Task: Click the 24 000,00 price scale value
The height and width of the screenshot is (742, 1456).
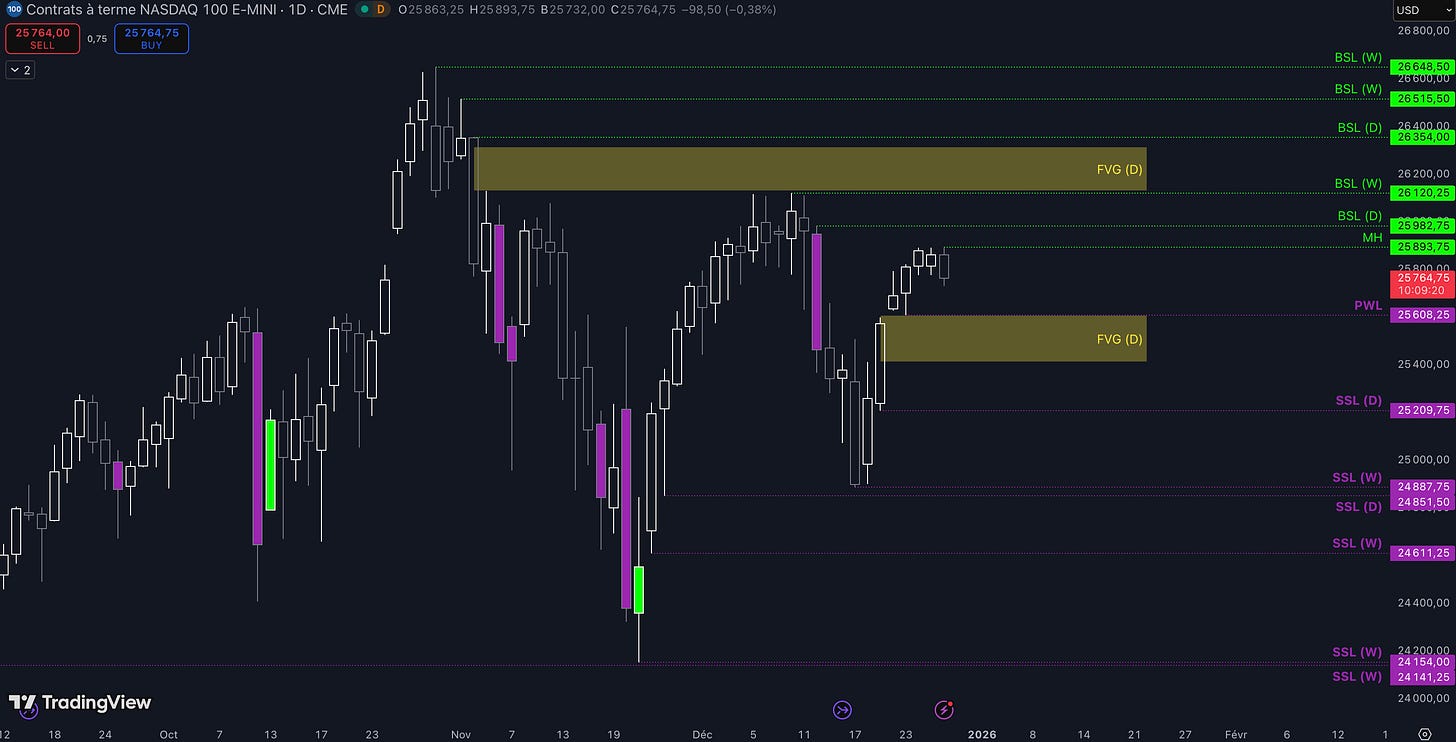Action: 1423,699
